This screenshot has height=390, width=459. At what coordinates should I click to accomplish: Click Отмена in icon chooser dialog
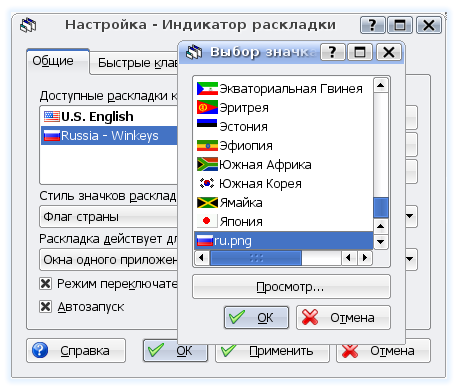(343, 318)
